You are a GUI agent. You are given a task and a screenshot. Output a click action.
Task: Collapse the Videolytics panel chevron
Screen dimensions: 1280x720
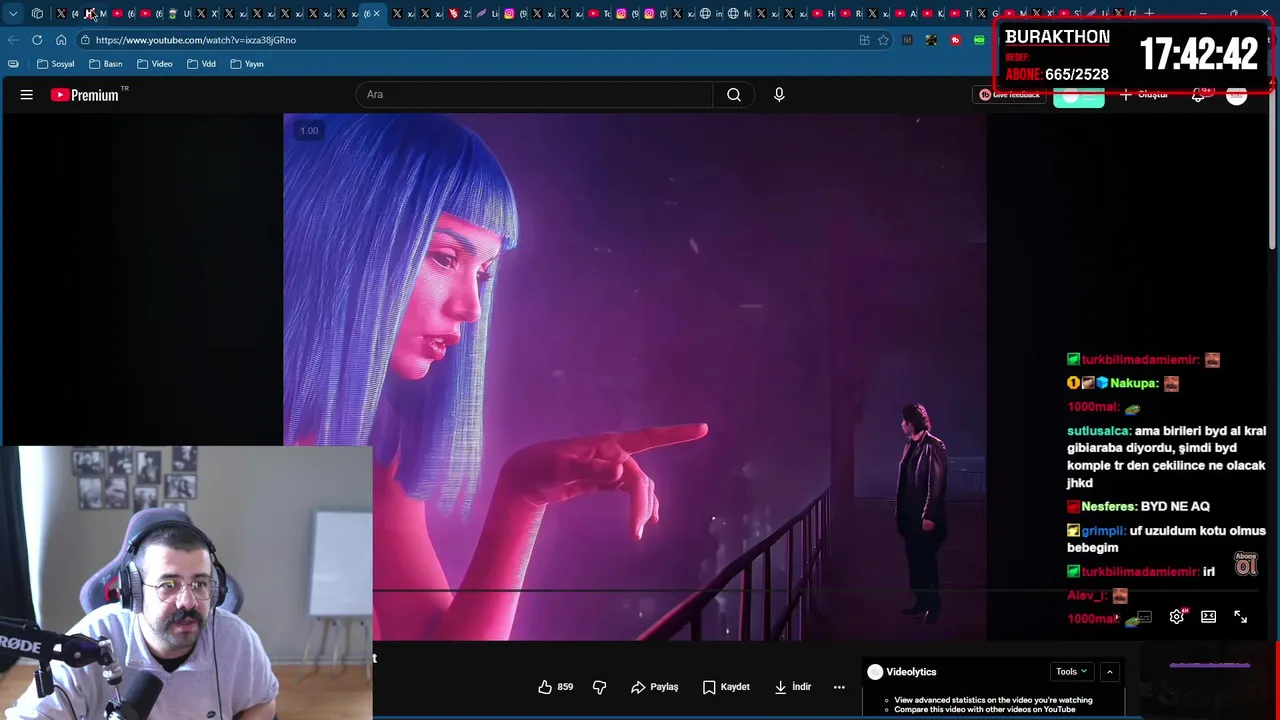tap(1109, 672)
